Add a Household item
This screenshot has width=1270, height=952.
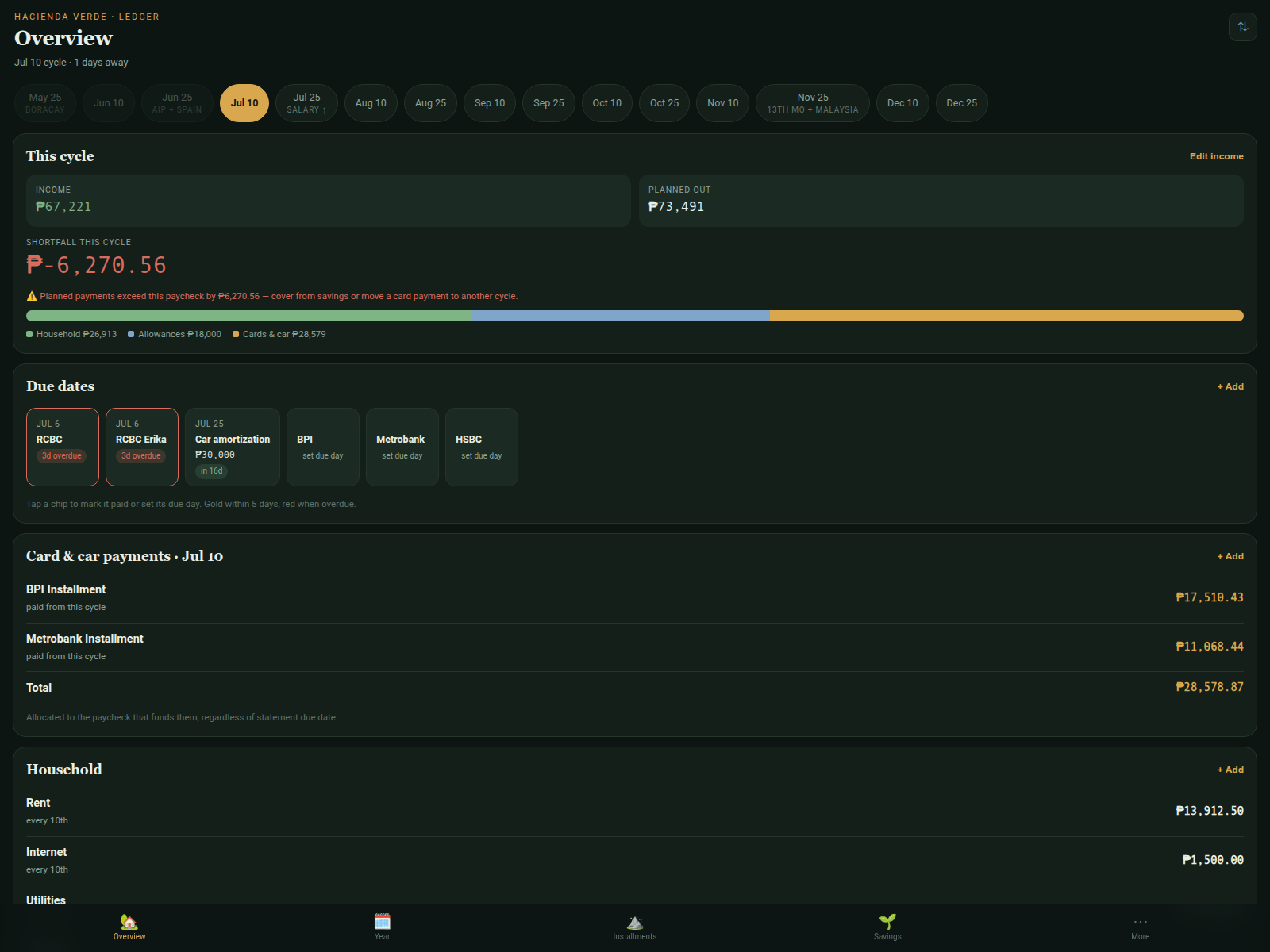(1230, 770)
